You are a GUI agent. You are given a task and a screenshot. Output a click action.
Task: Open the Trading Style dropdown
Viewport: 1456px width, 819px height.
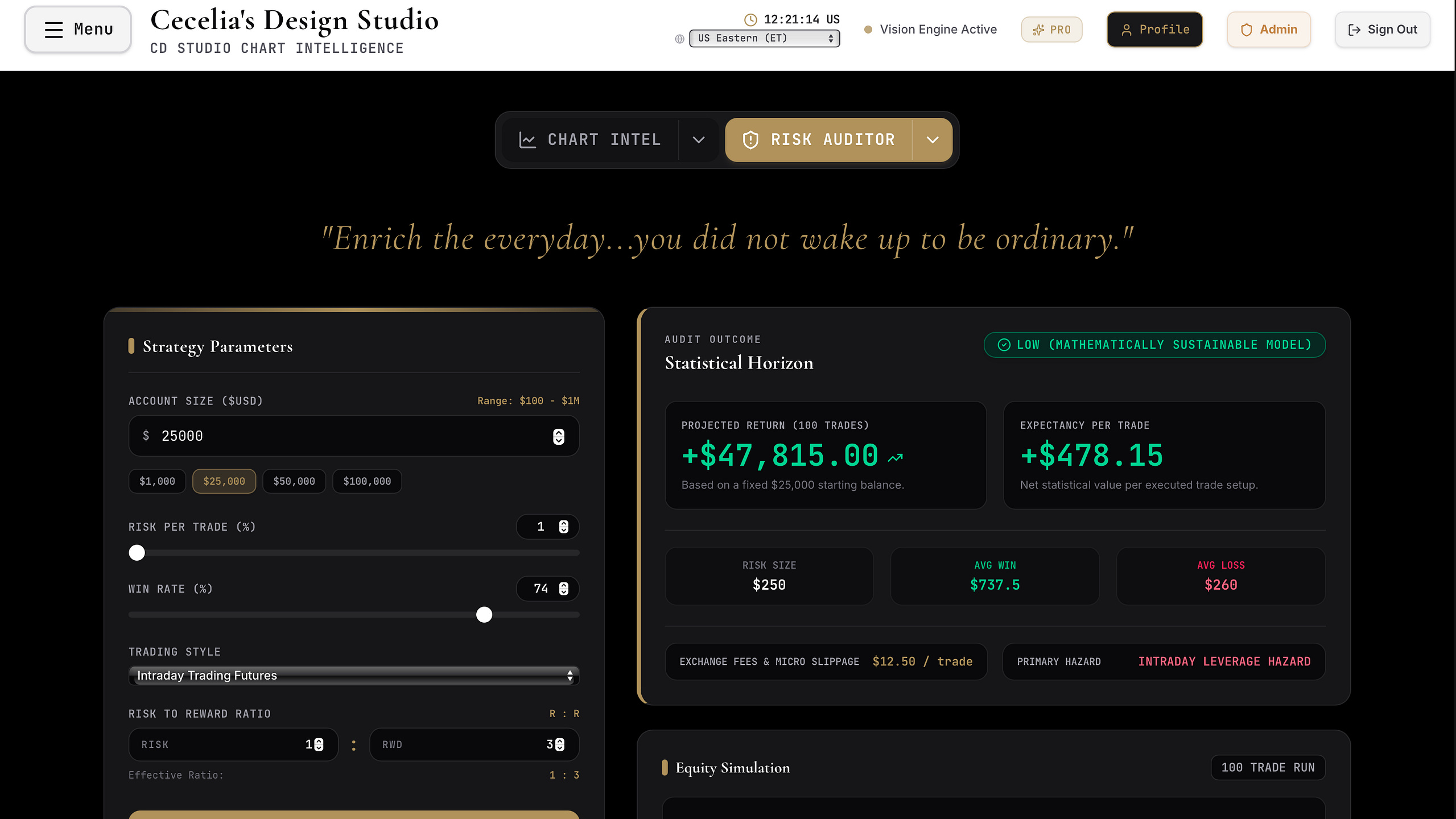tap(354, 676)
